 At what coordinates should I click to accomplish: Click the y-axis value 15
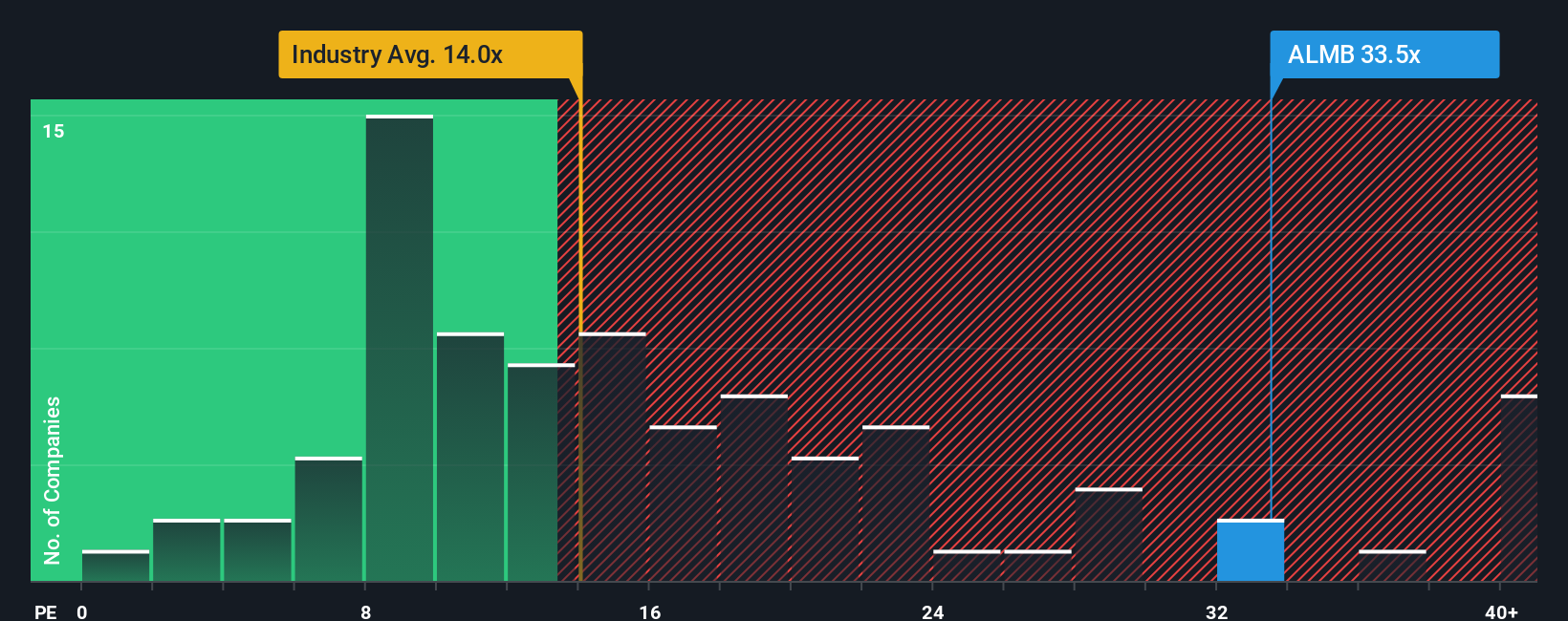pos(54,131)
